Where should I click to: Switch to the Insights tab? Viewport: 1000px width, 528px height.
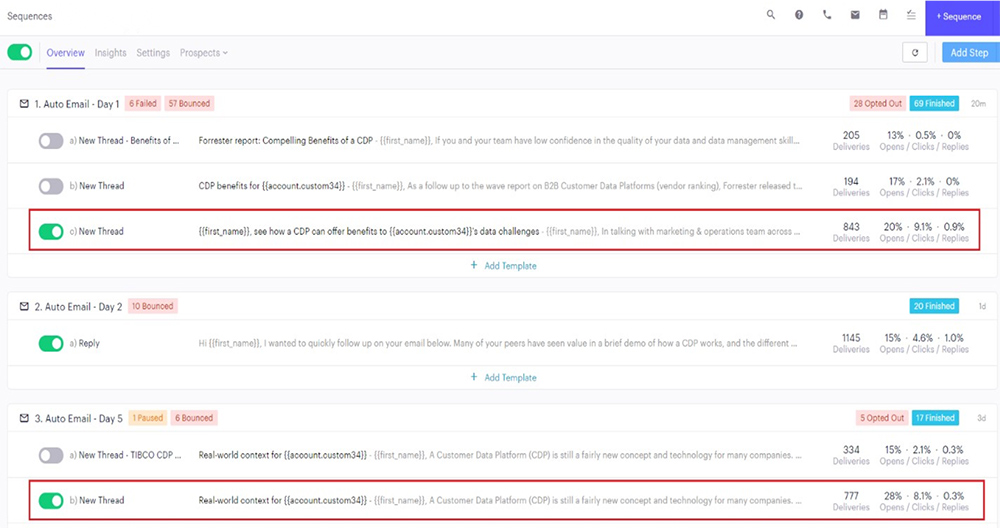(110, 53)
